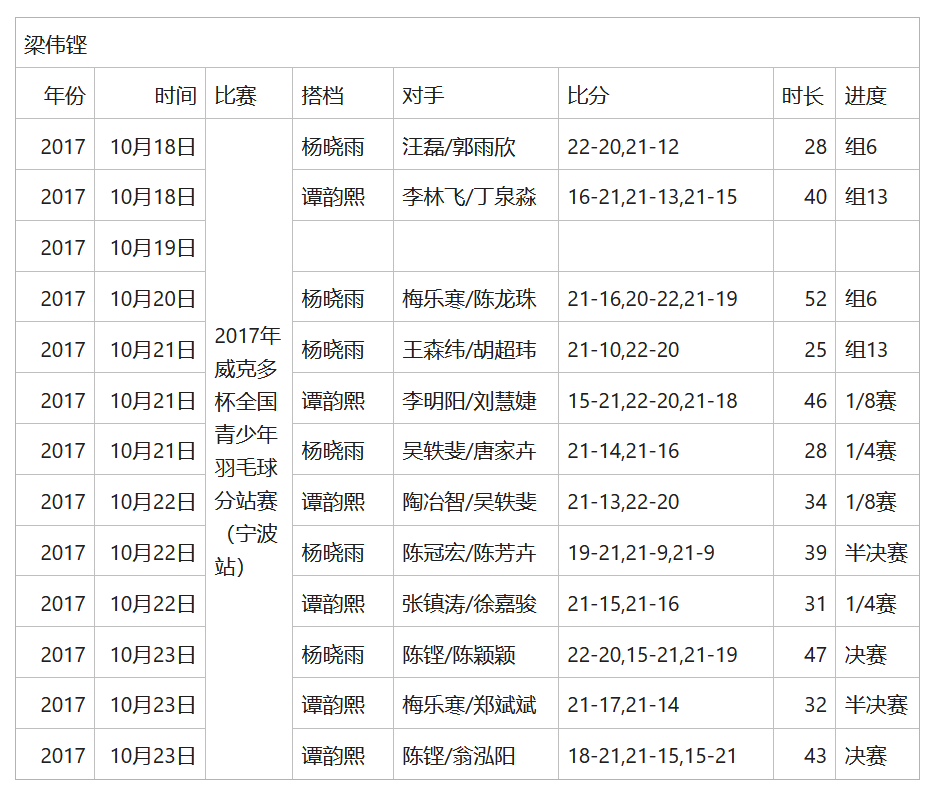Select opponent 张镇涛/徐嘉骏
The height and width of the screenshot is (789, 945).
[x=469, y=603]
